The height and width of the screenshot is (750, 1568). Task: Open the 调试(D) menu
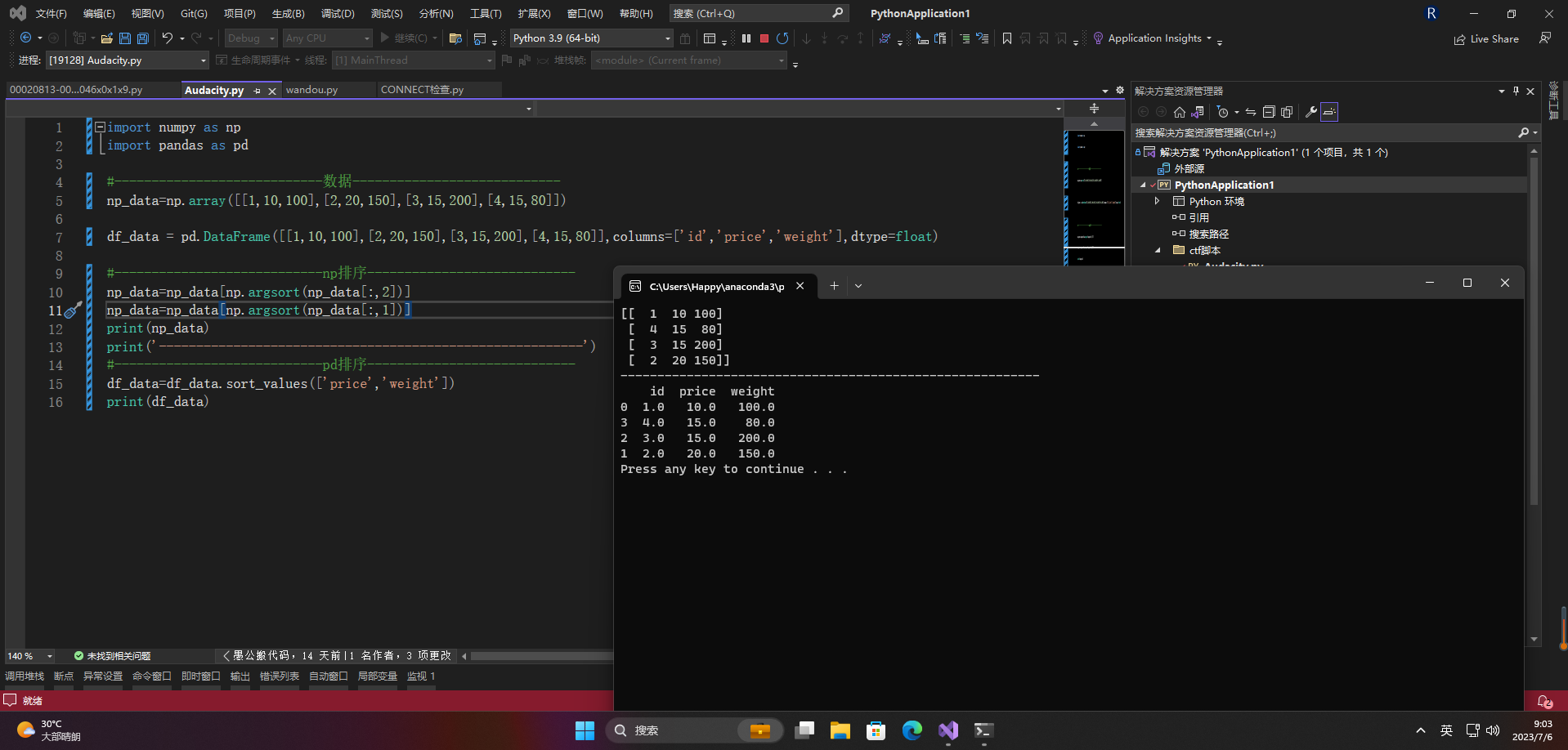point(338,14)
